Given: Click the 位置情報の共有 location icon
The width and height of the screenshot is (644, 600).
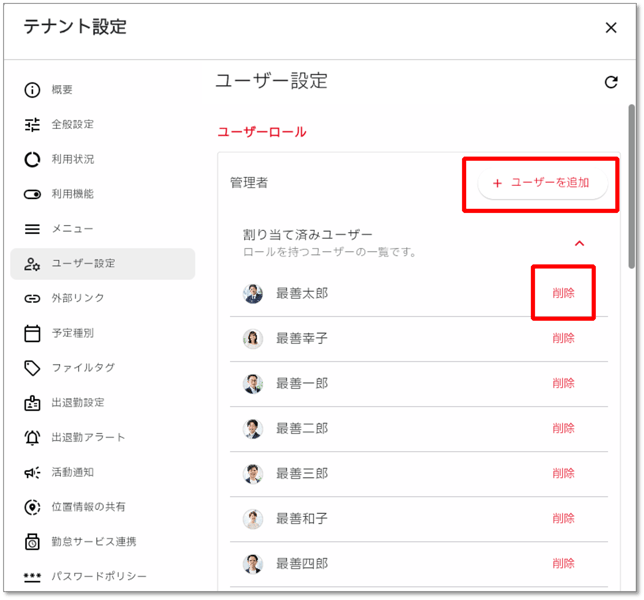Looking at the screenshot, I should tap(32, 507).
